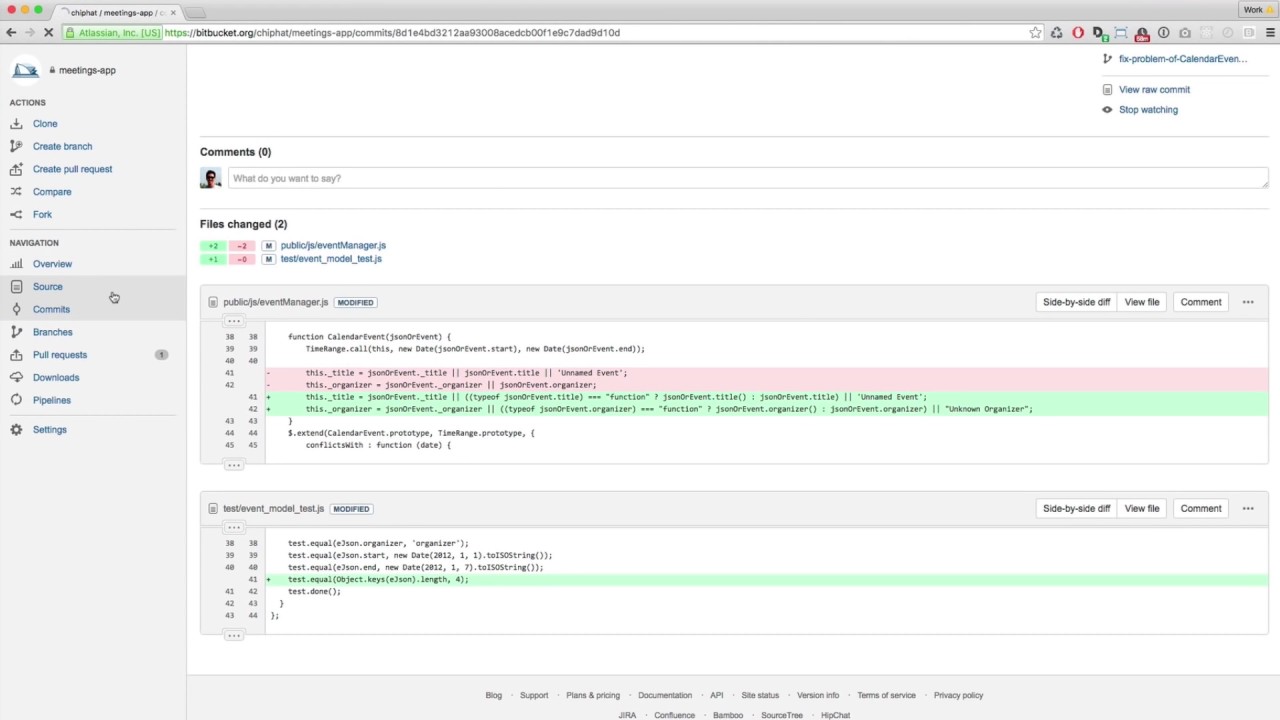Toggle Stop watching for this commit

(1148, 110)
